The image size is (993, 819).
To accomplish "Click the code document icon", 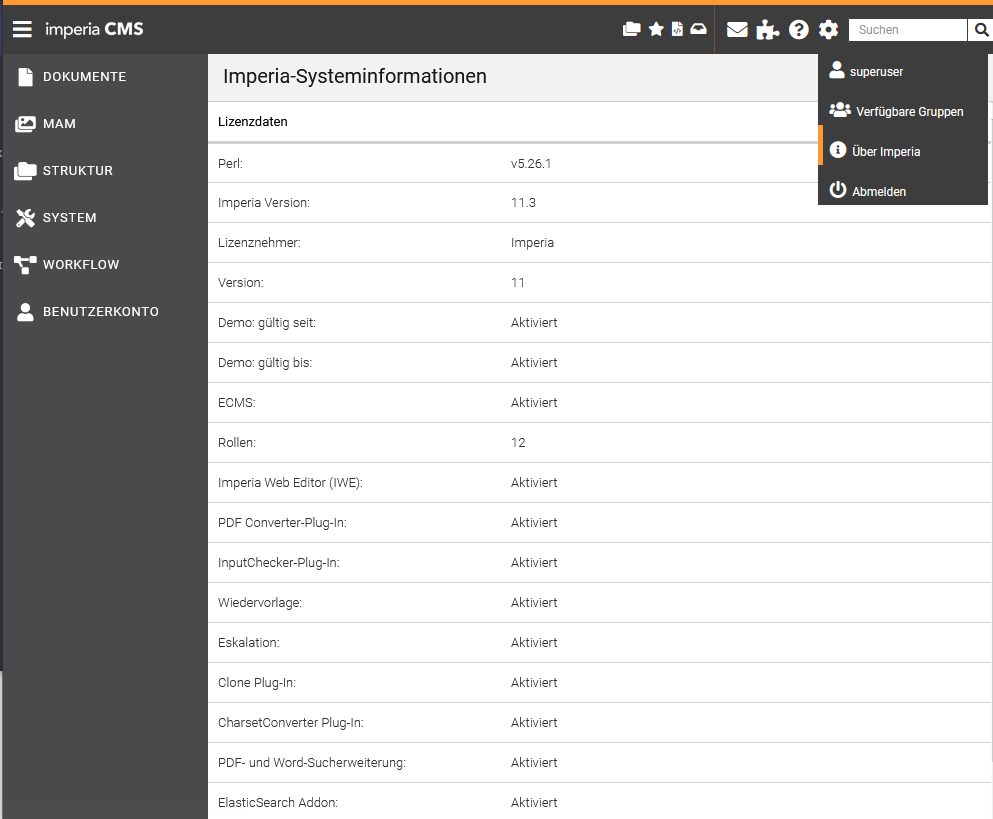I will pos(677,29).
